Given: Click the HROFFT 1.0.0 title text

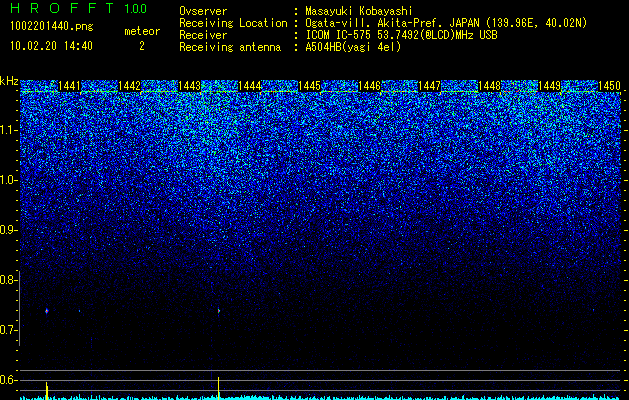Looking at the screenshot, I should point(78,8).
